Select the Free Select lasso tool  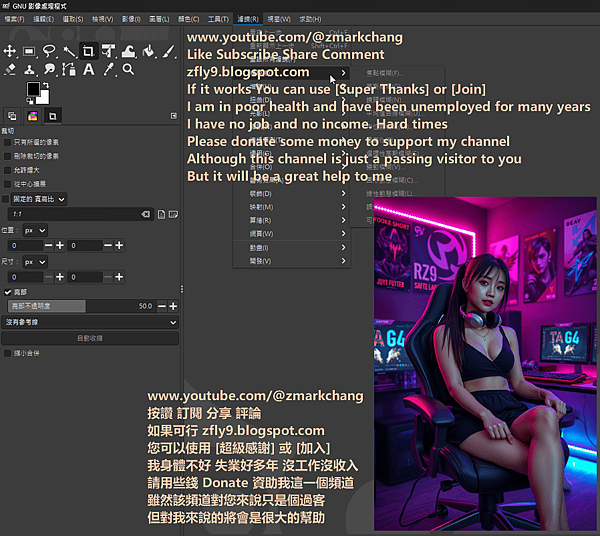click(49, 51)
